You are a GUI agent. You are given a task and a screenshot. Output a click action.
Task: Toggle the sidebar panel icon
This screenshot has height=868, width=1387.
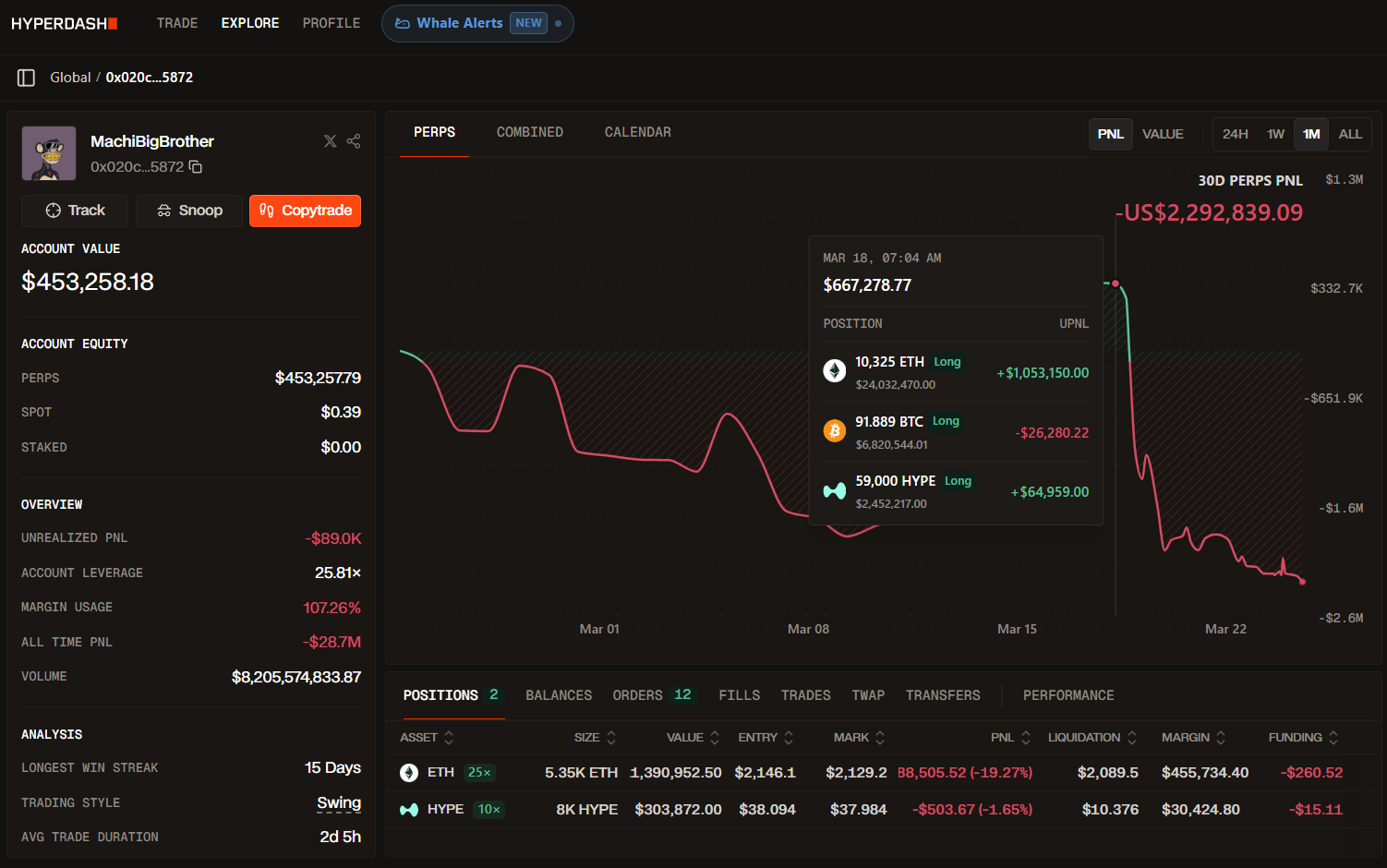[26, 78]
